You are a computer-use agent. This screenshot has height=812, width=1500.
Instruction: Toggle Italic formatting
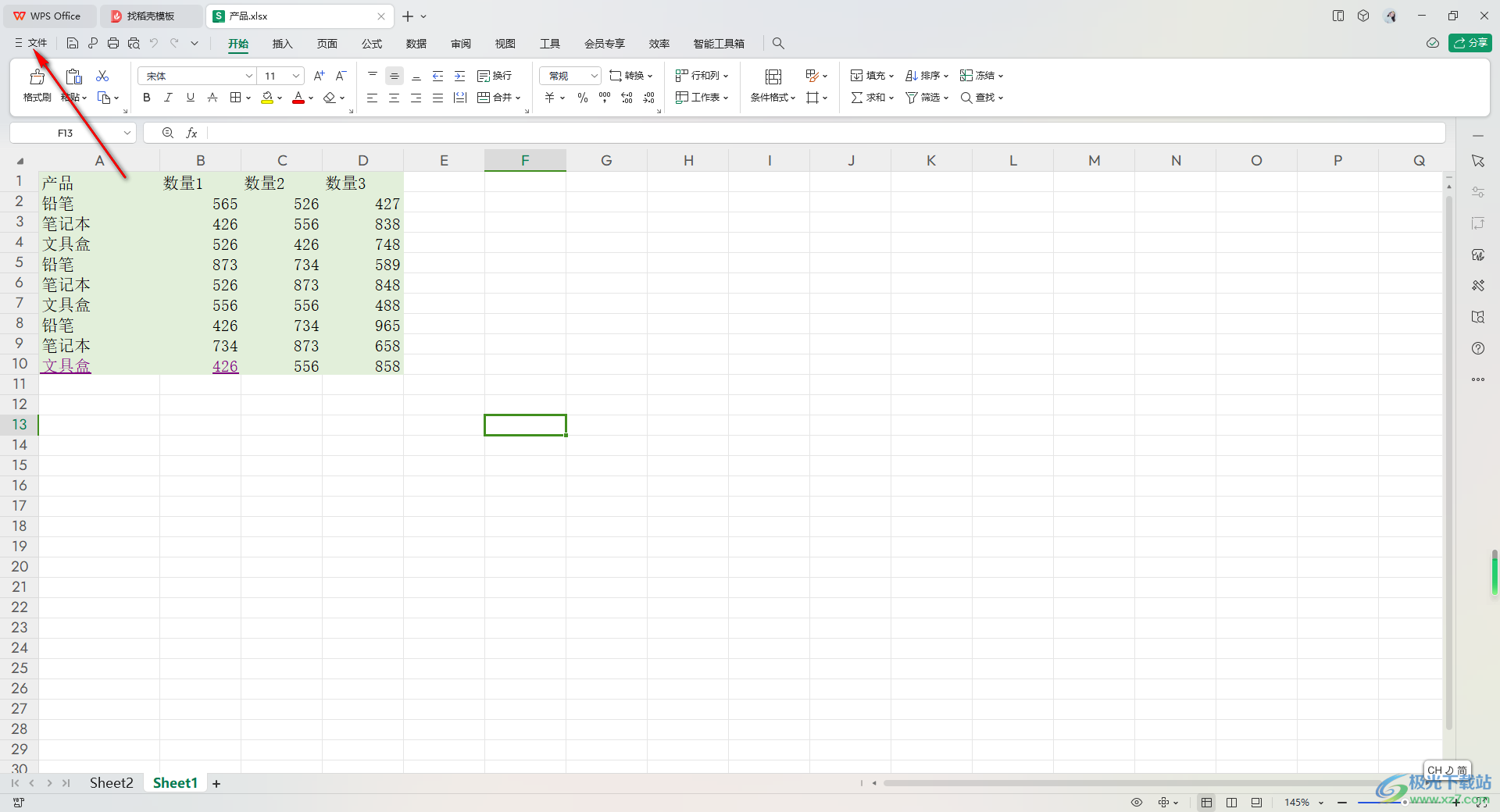pyautogui.click(x=168, y=98)
